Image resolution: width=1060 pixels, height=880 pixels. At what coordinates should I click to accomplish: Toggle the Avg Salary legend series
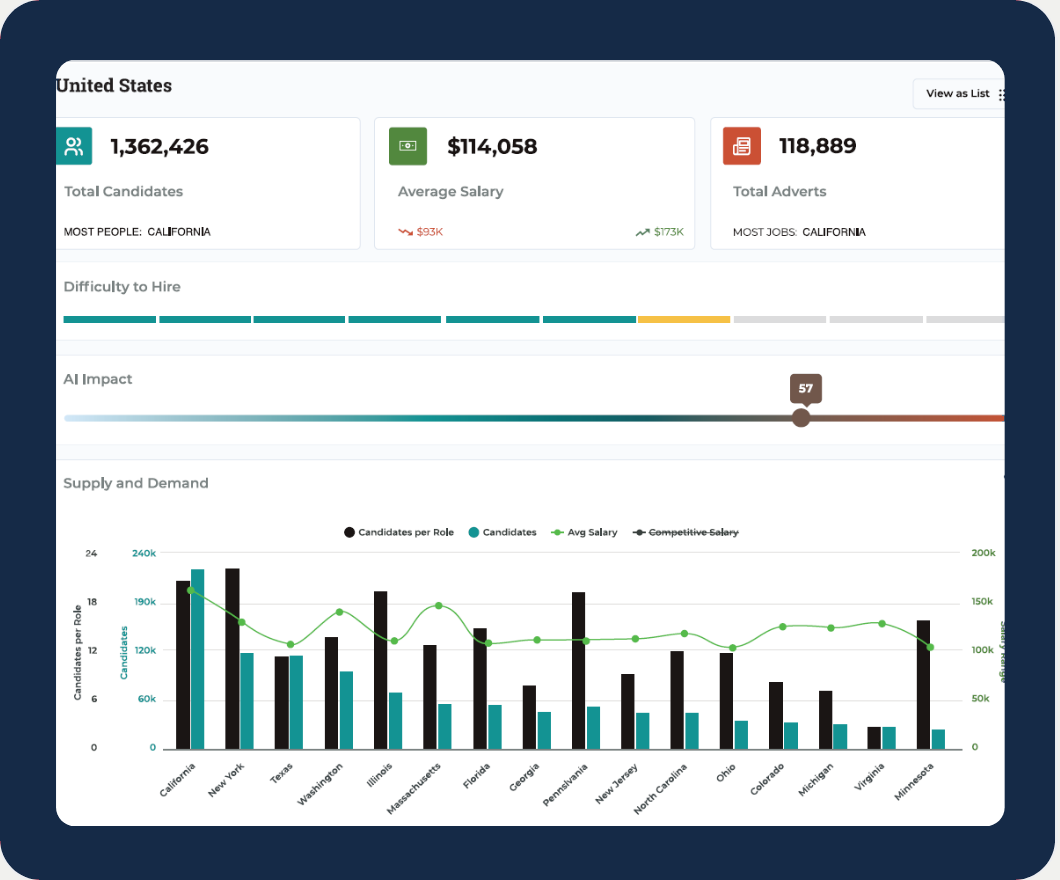pyautogui.click(x=585, y=533)
